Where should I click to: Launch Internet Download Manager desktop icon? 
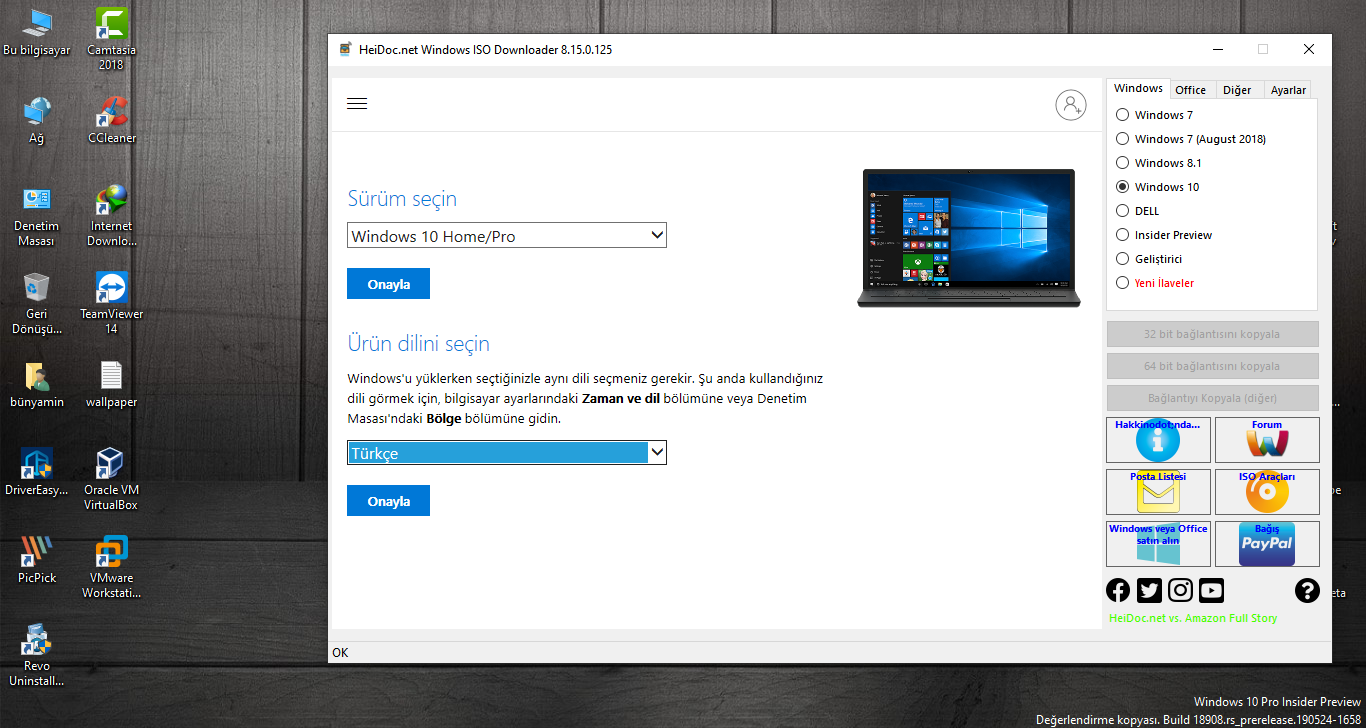[111, 215]
